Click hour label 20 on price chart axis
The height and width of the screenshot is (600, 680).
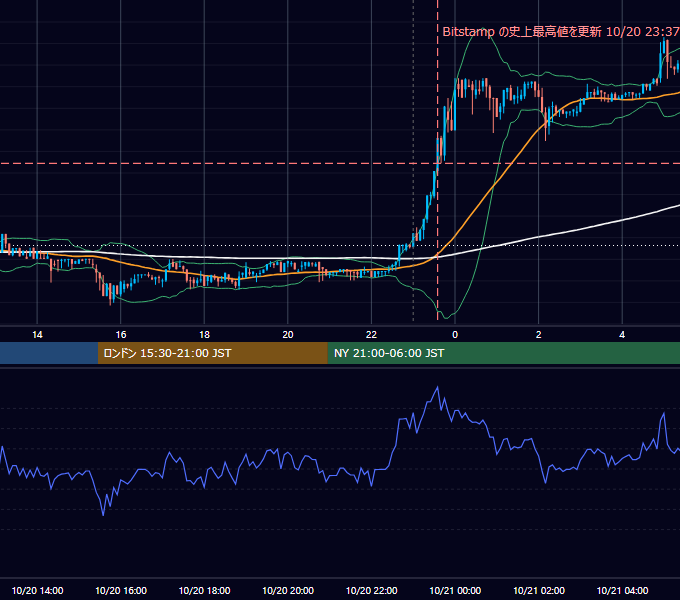click(288, 335)
